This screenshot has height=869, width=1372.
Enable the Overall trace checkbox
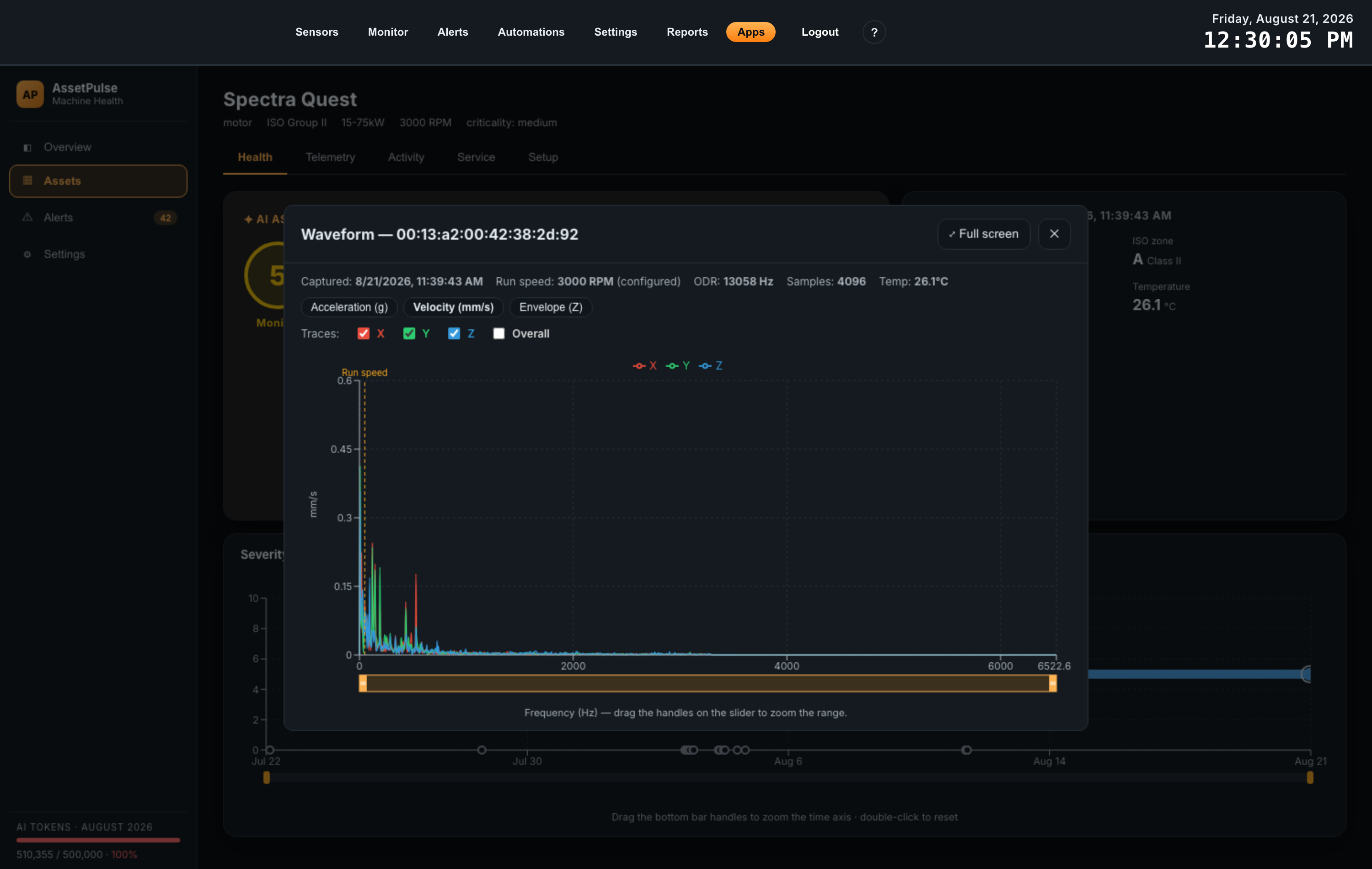click(x=498, y=333)
